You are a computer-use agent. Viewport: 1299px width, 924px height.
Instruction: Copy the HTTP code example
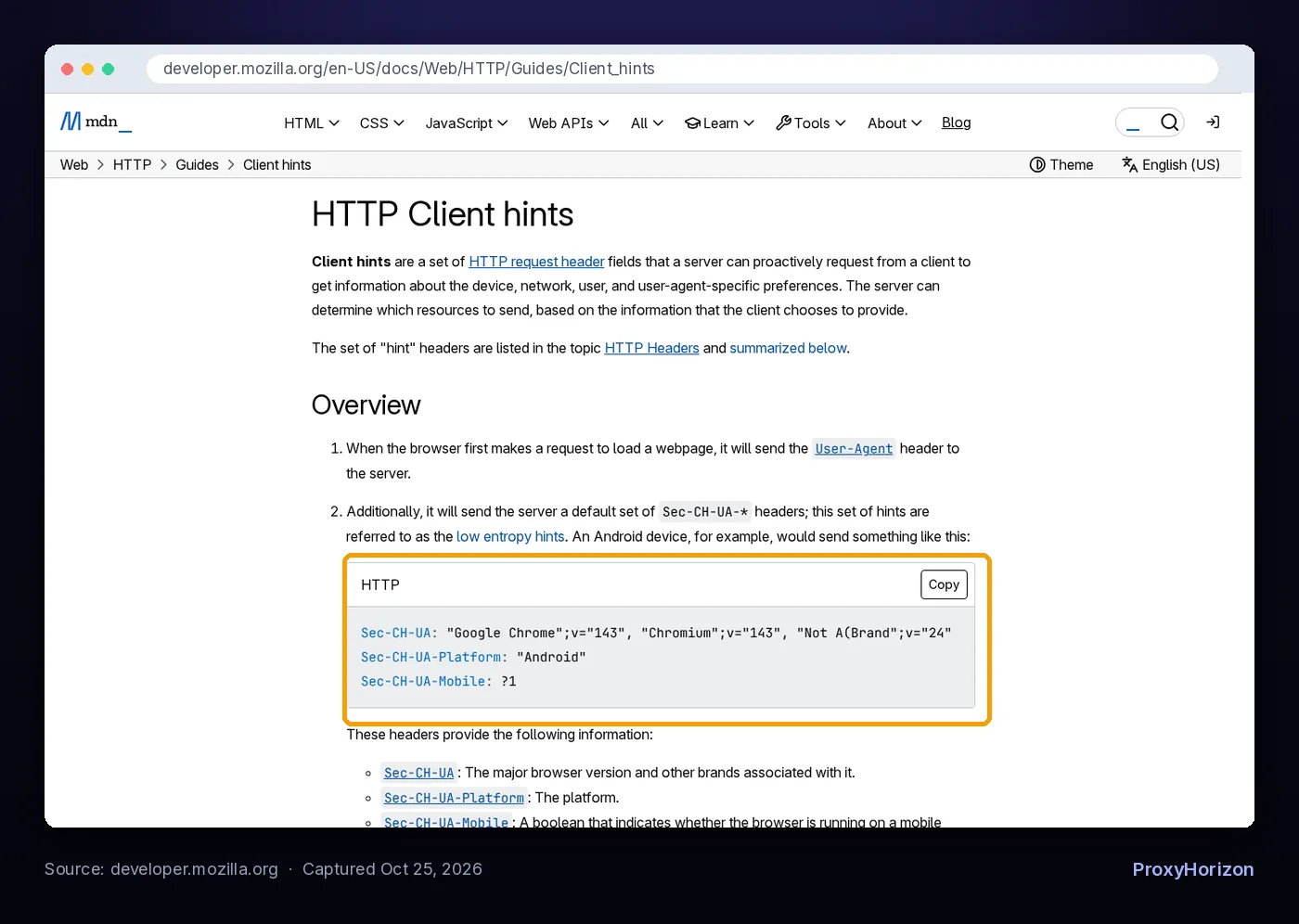pyautogui.click(x=944, y=584)
